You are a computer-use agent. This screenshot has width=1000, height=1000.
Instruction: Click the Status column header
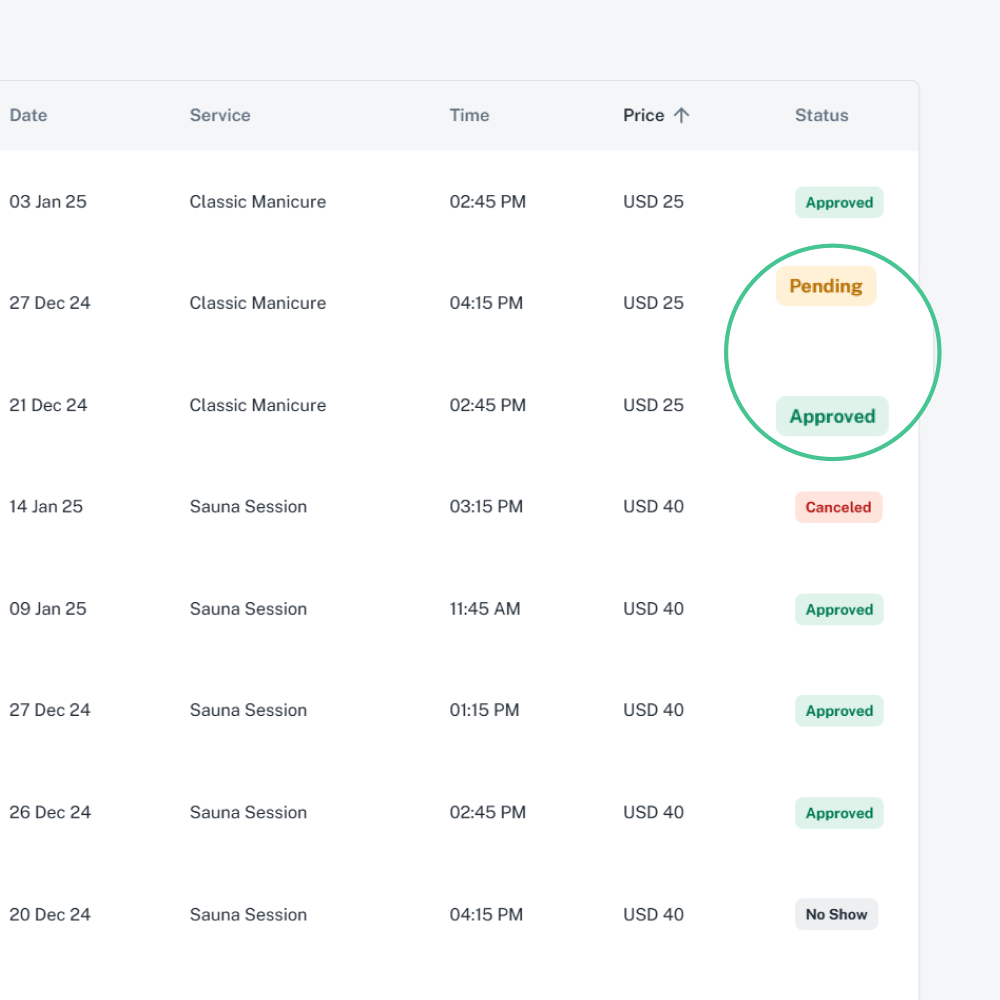[x=821, y=115]
